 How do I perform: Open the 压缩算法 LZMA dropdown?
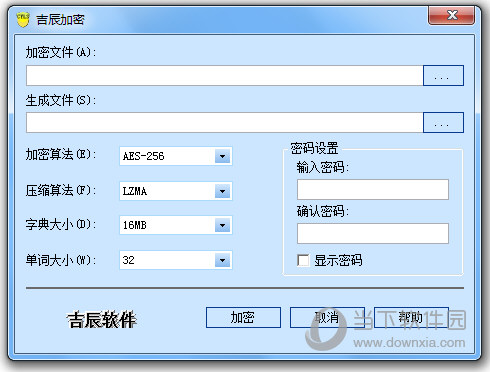click(222, 191)
